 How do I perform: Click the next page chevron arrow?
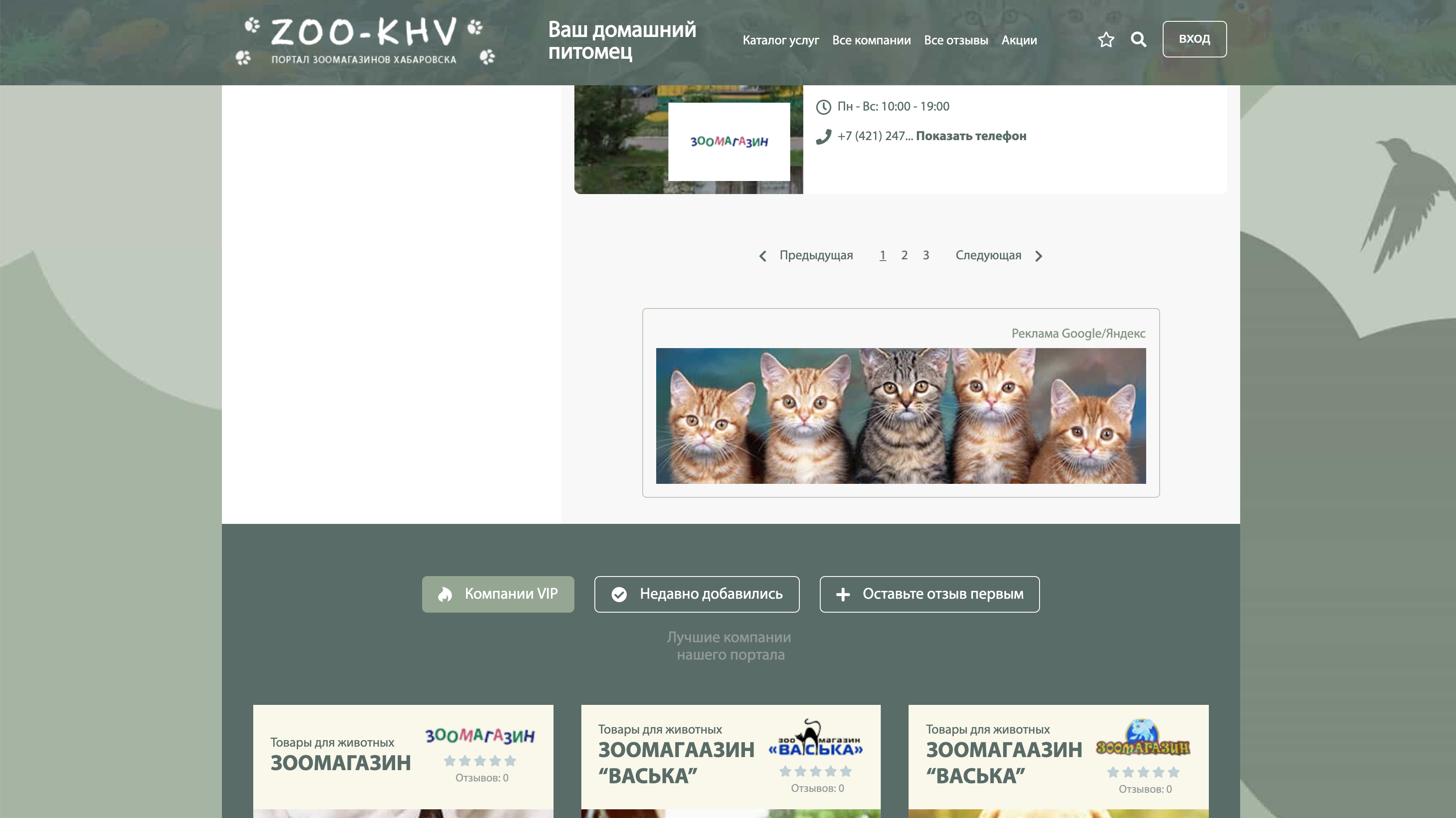point(1038,256)
